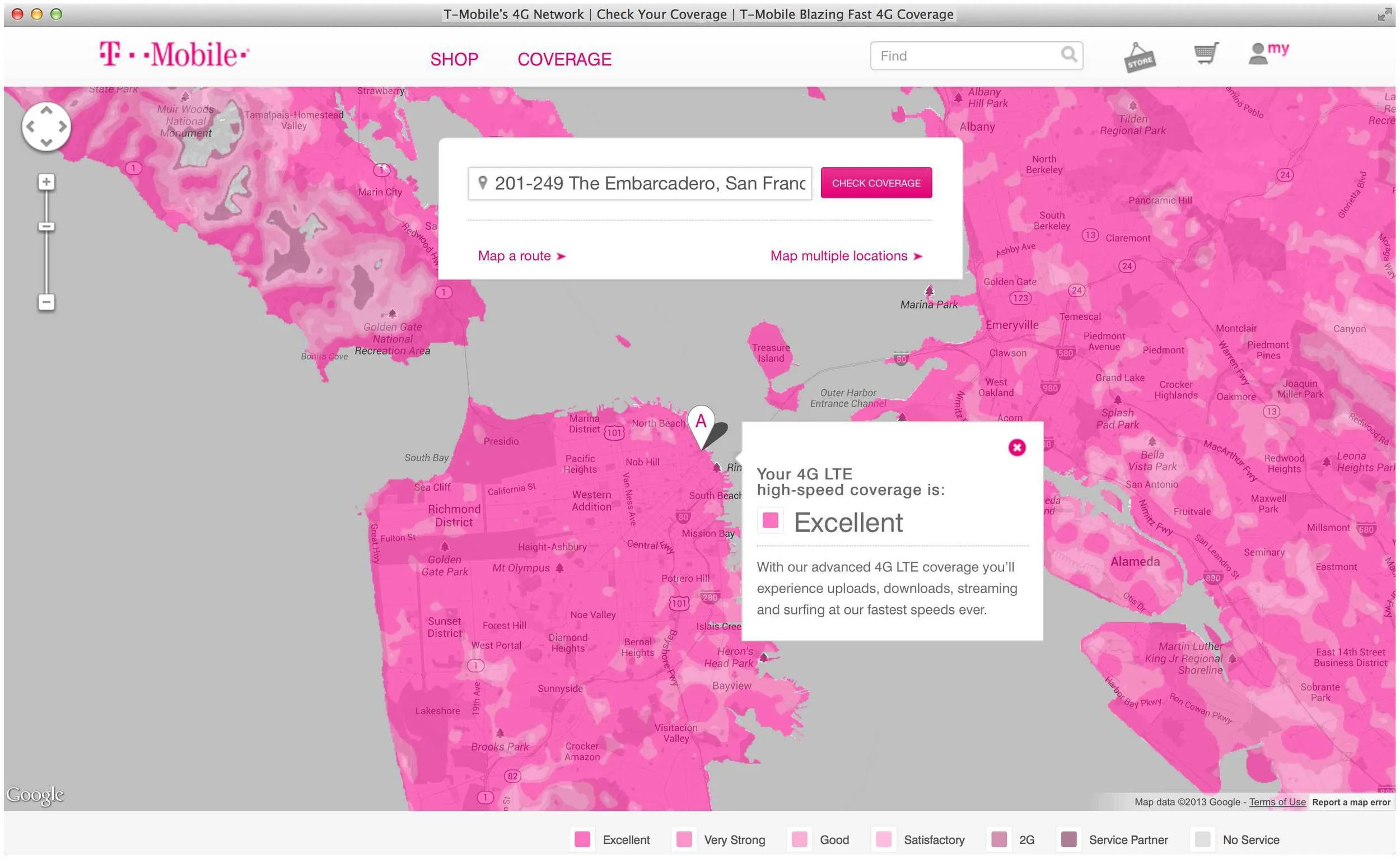The width and height of the screenshot is (1400, 862).
Task: Click the Excellent legend swatch
Action: pos(582,839)
